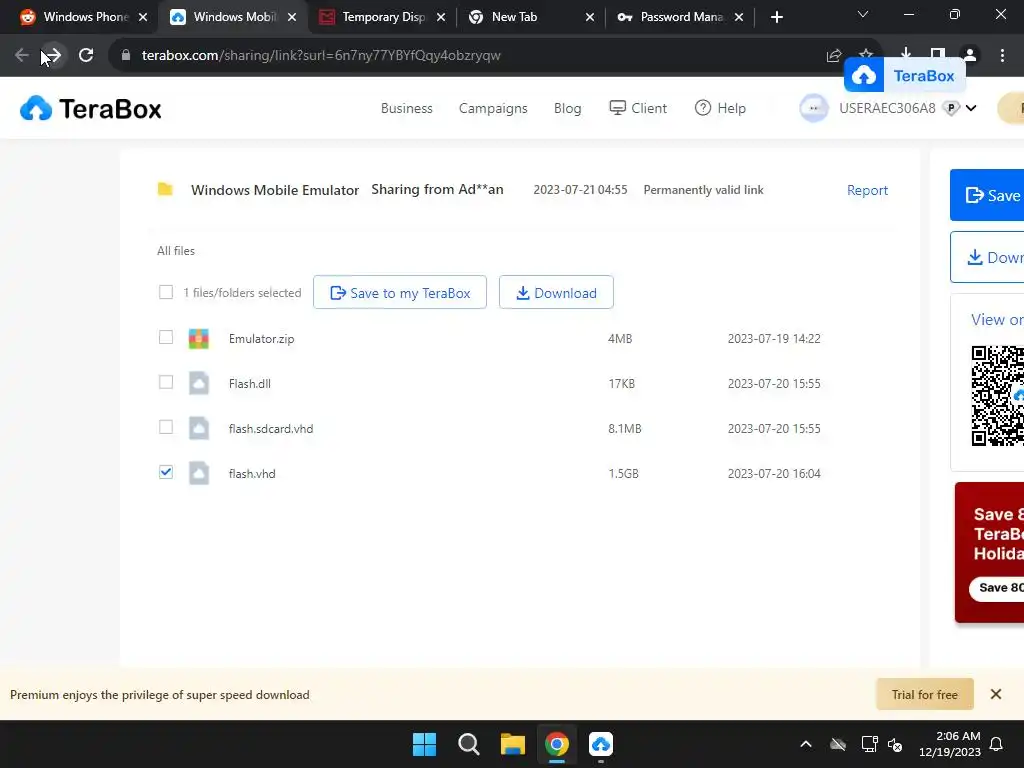
Task: Check the Flash.dll checkbox
Action: point(166,382)
